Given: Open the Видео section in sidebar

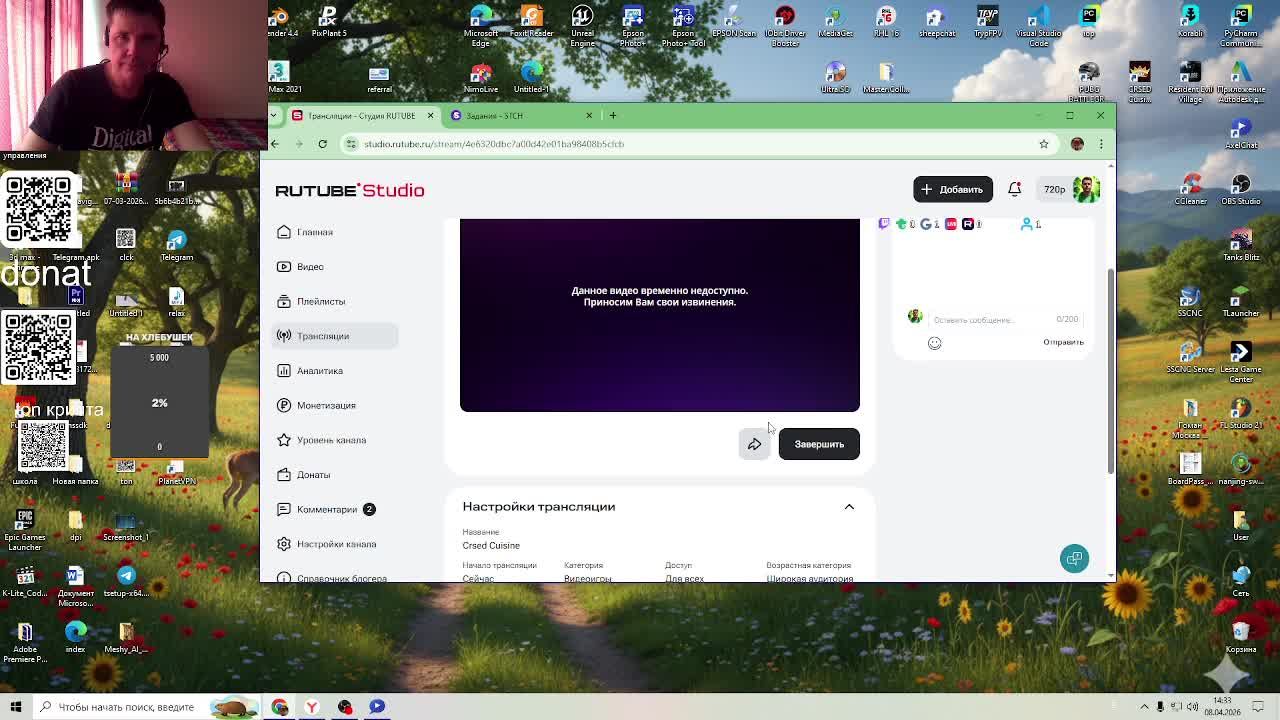Looking at the screenshot, I should tap(334, 267).
